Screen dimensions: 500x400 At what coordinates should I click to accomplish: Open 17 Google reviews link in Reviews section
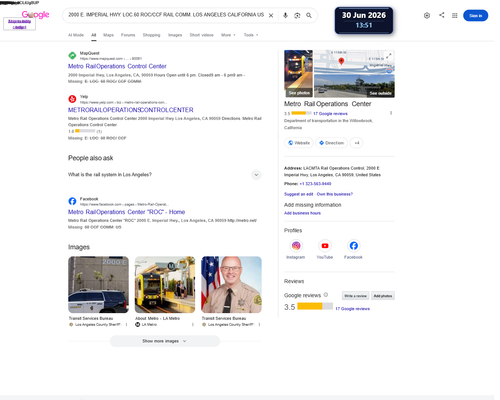pyautogui.click(x=352, y=309)
